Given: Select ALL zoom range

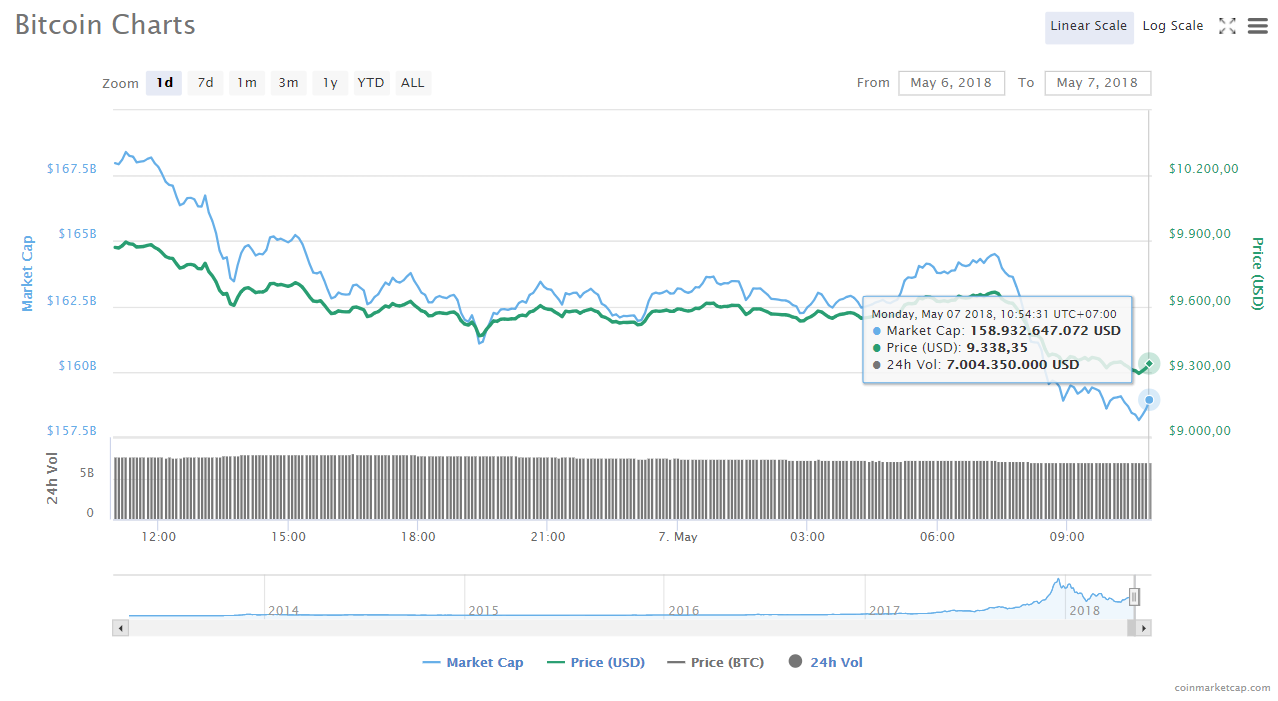Looking at the screenshot, I should click(x=413, y=83).
